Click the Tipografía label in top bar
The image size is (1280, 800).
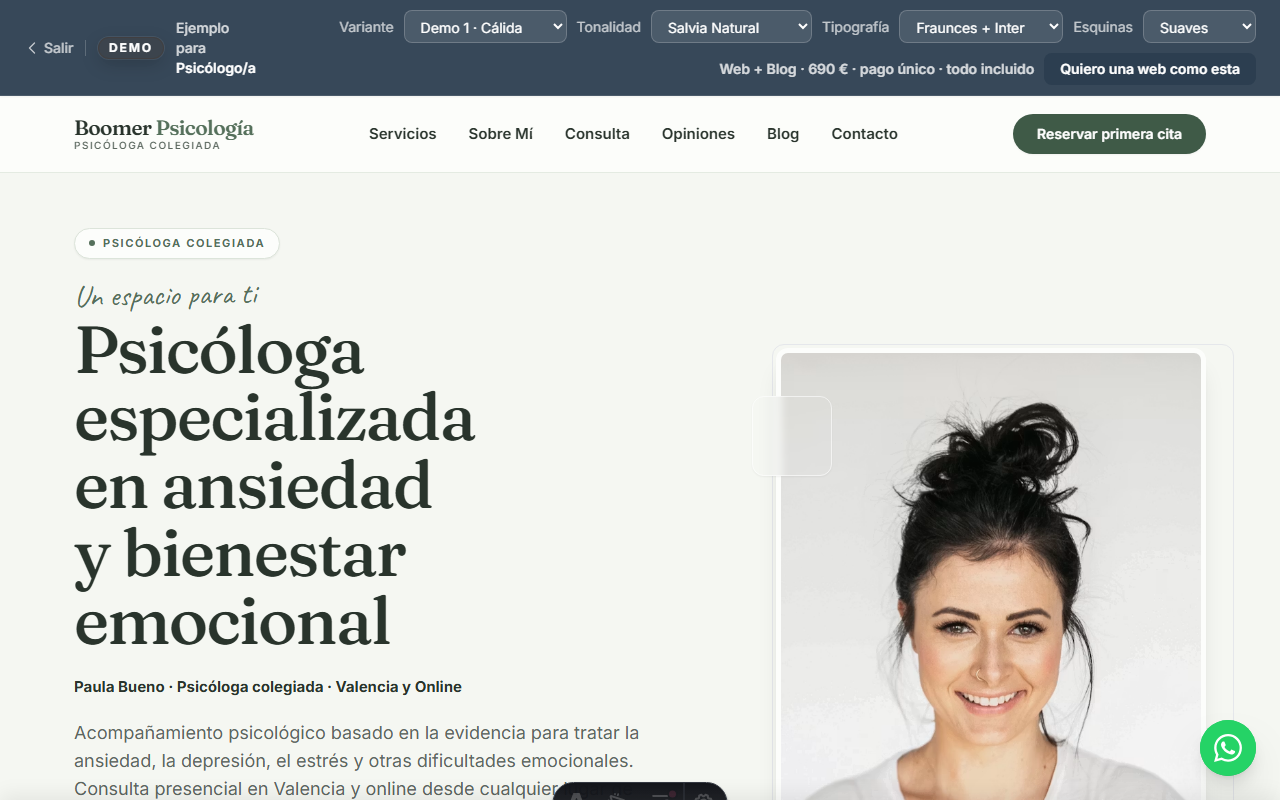[855, 27]
